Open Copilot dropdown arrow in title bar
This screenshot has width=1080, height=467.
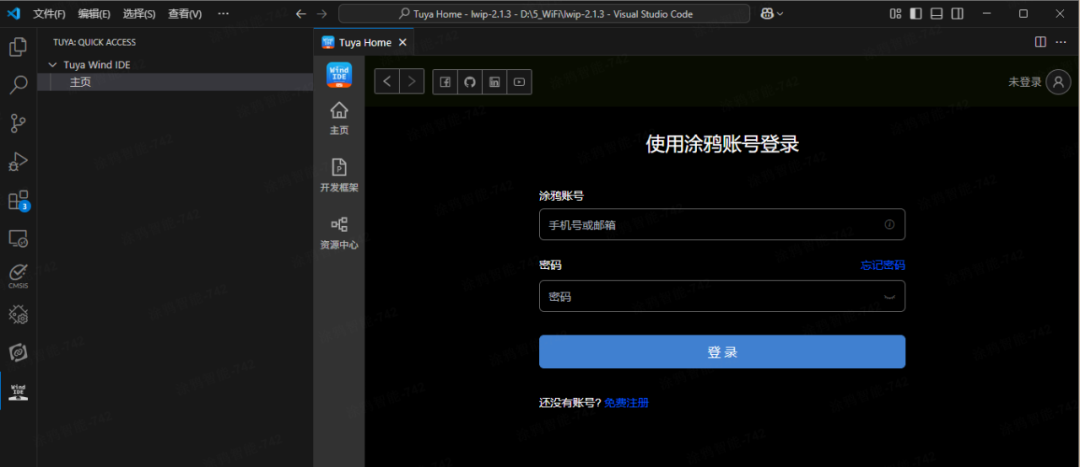780,14
